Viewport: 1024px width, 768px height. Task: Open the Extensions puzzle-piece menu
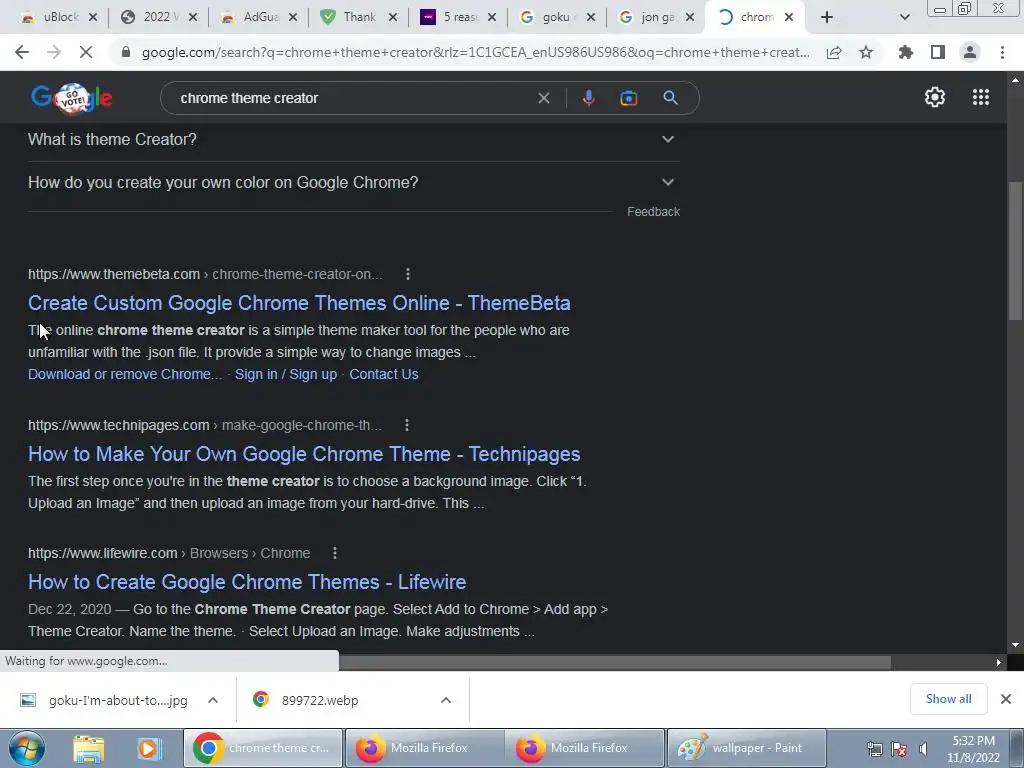pyautogui.click(x=905, y=52)
